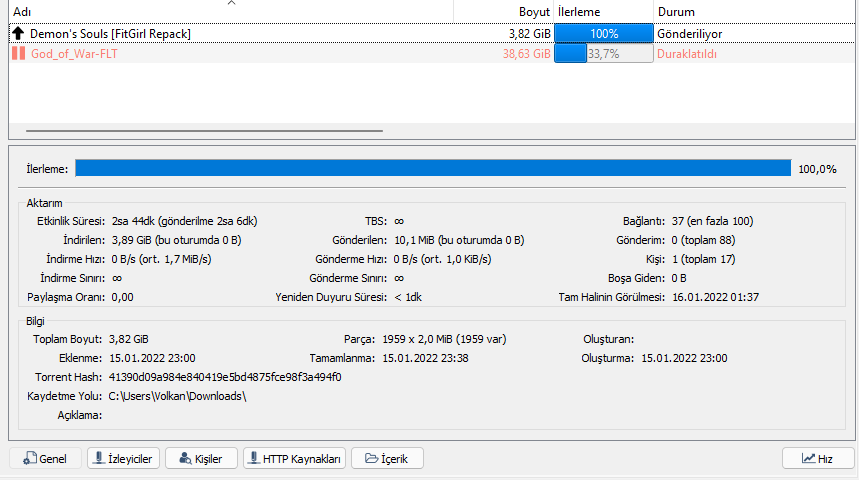859x480 pixels.
Task: Click the Paylaşma Oranı value 0,00
Action: click(122, 297)
